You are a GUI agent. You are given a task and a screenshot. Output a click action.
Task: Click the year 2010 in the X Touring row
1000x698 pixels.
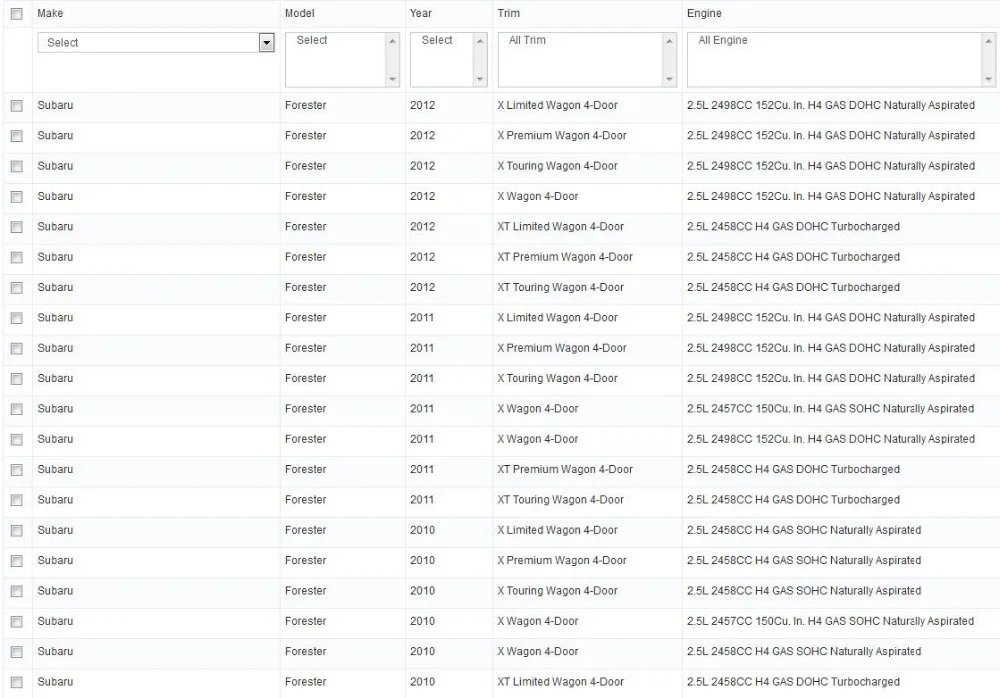pos(422,591)
